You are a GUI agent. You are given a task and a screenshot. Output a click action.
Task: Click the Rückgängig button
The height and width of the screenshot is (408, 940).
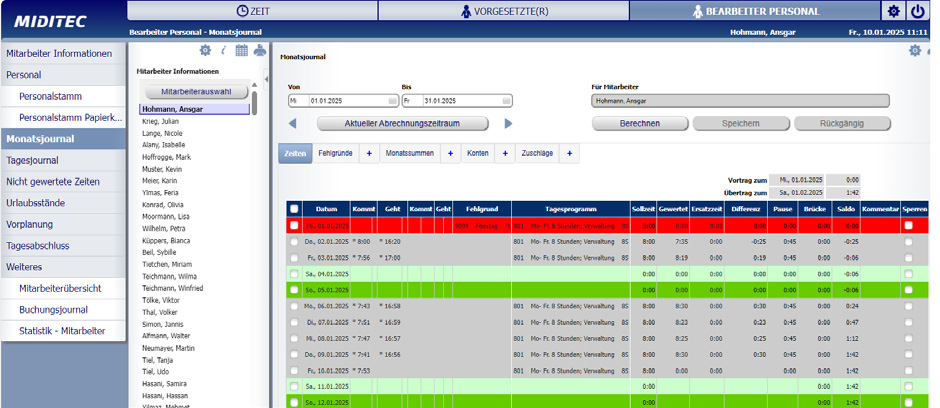842,123
